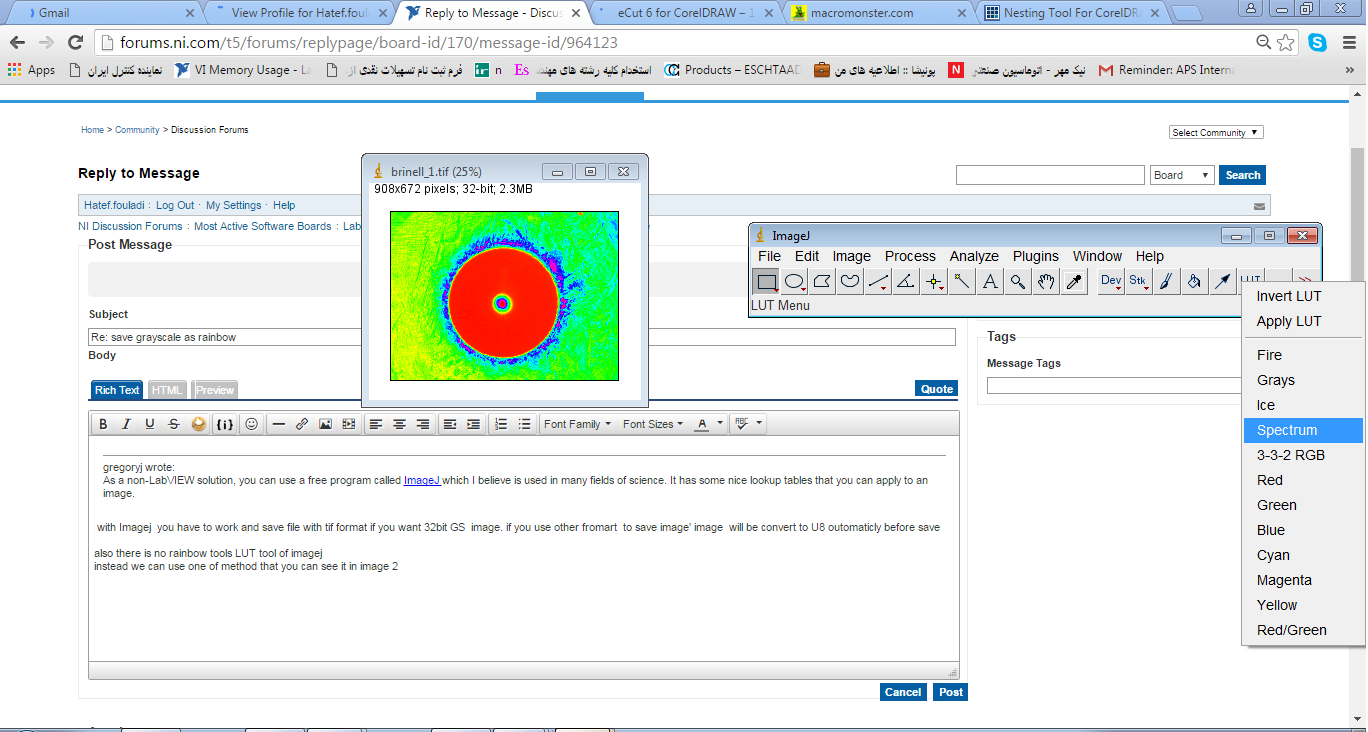Select the Paintbrush tool in ImageJ
The image size is (1368, 732).
[x=1167, y=282]
